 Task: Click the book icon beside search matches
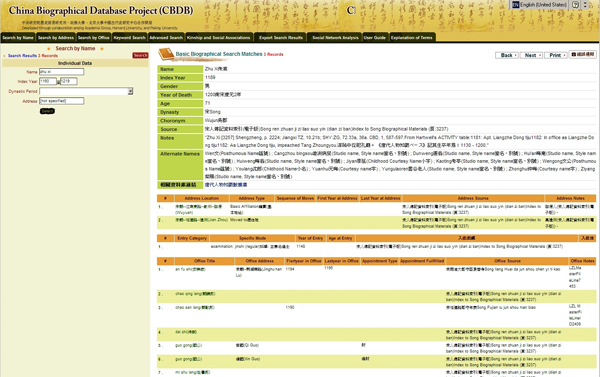166,54
